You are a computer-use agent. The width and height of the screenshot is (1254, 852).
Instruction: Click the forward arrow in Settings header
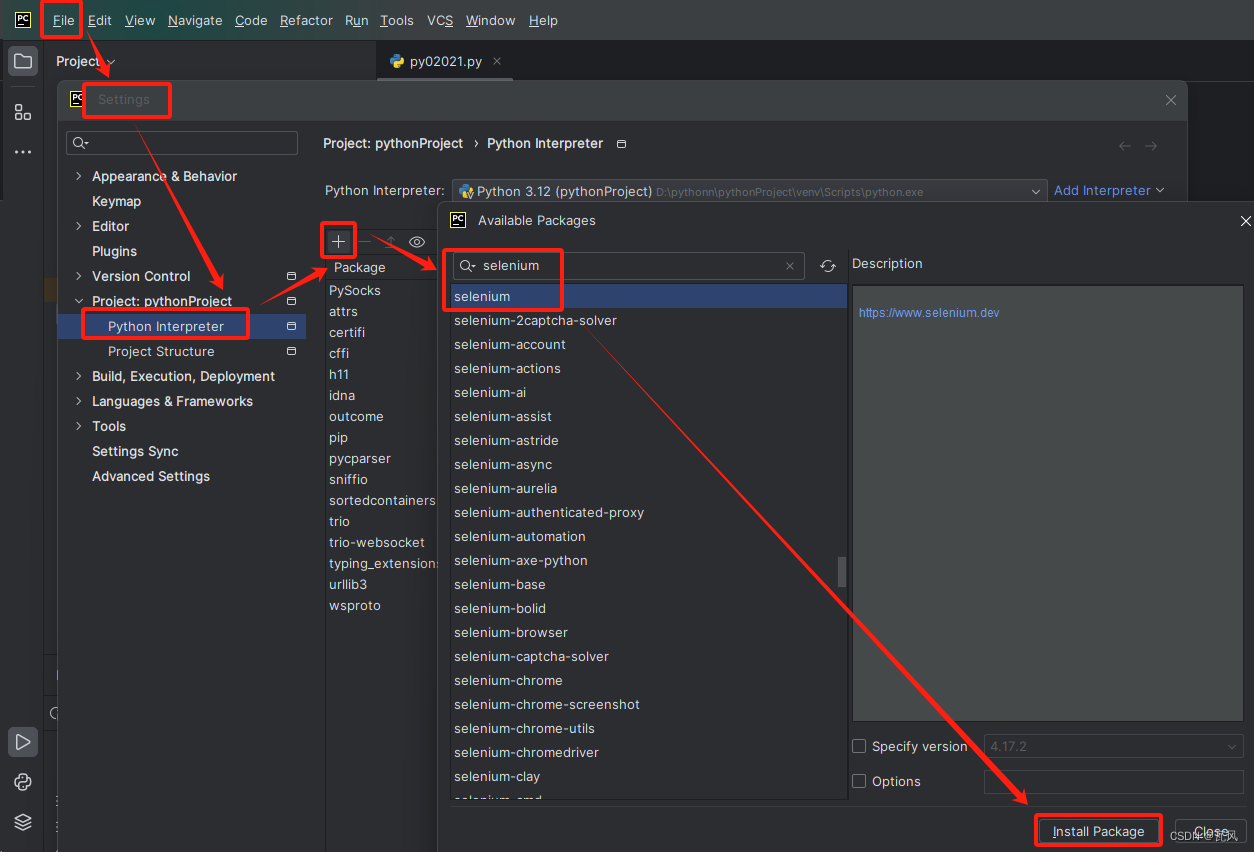(x=1151, y=146)
